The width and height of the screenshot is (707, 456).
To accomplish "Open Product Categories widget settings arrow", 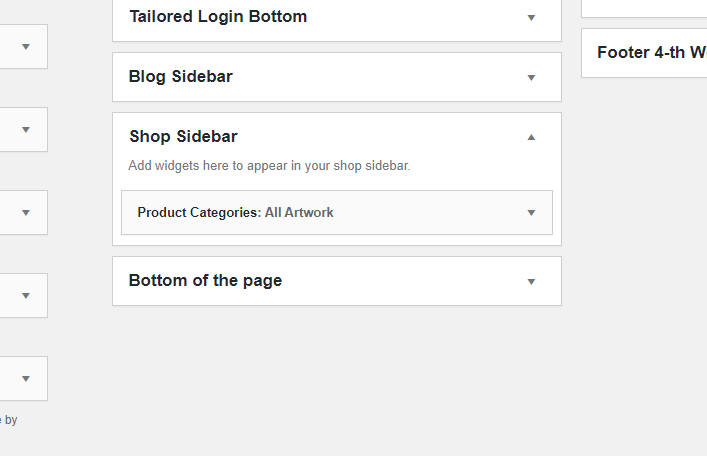I will coord(531,213).
